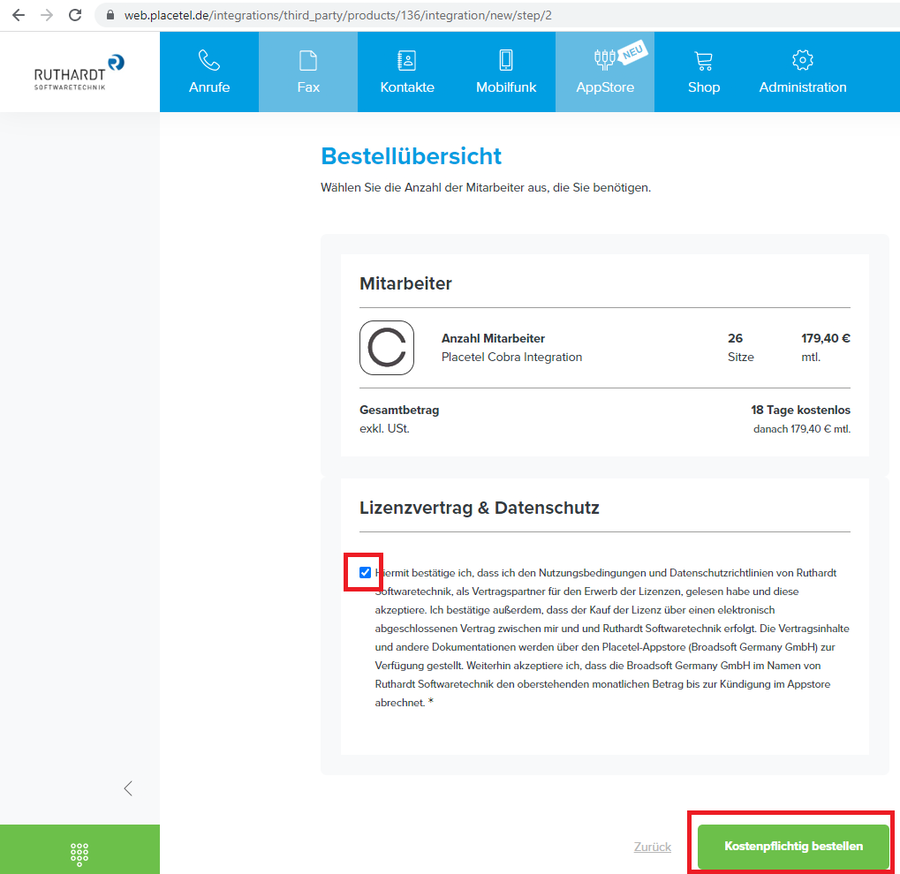
Task: Click the '18 Tage kostenlos' text
Action: [801, 410]
